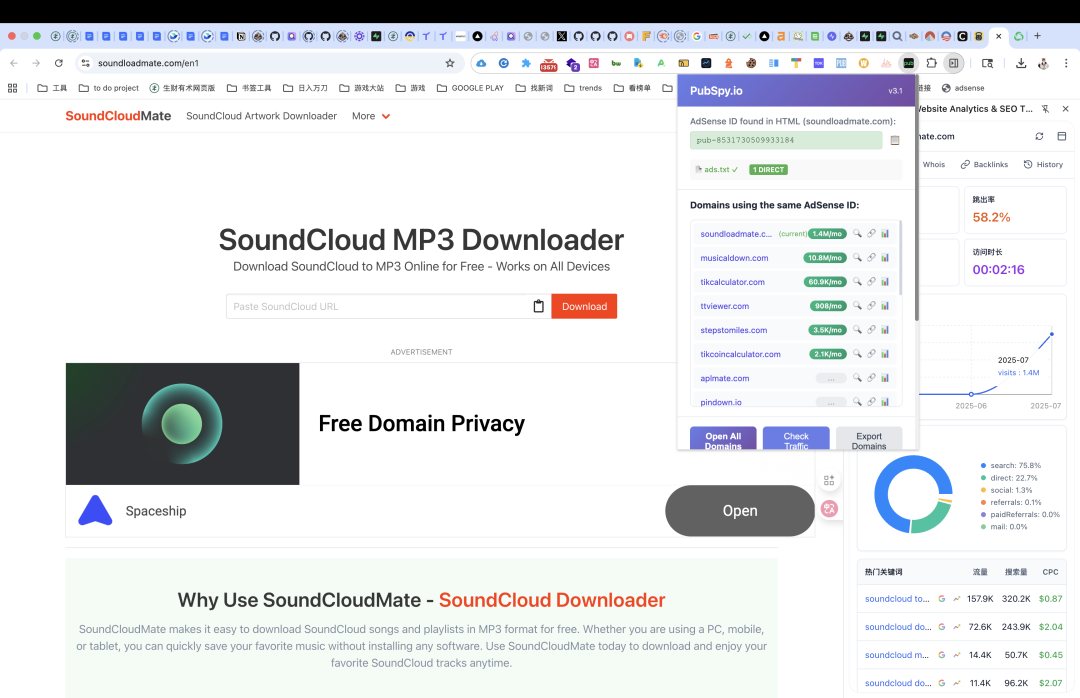Image resolution: width=1080 pixels, height=698 pixels.
Task: Reload the current page
Action: [59, 63]
